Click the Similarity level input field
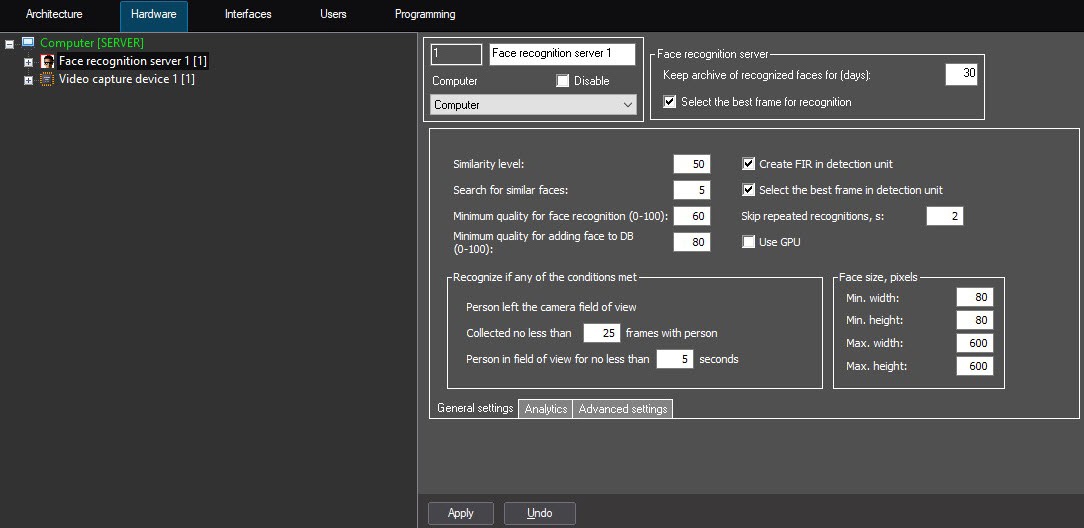 coord(691,164)
